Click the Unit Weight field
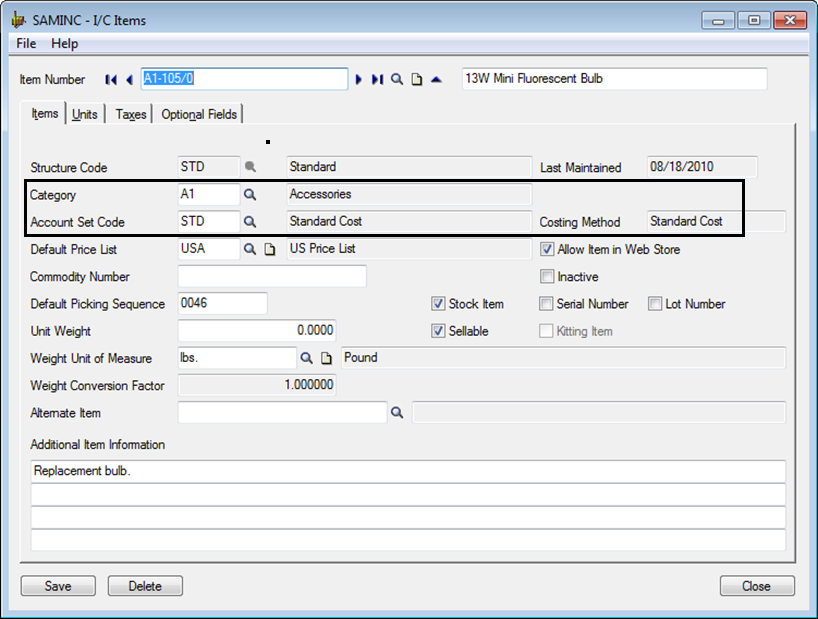 point(257,331)
